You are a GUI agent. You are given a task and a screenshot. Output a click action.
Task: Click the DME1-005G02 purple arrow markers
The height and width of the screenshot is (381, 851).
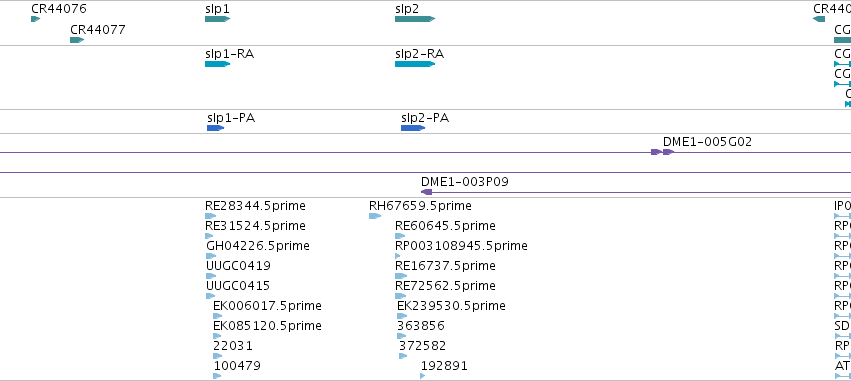663,152
